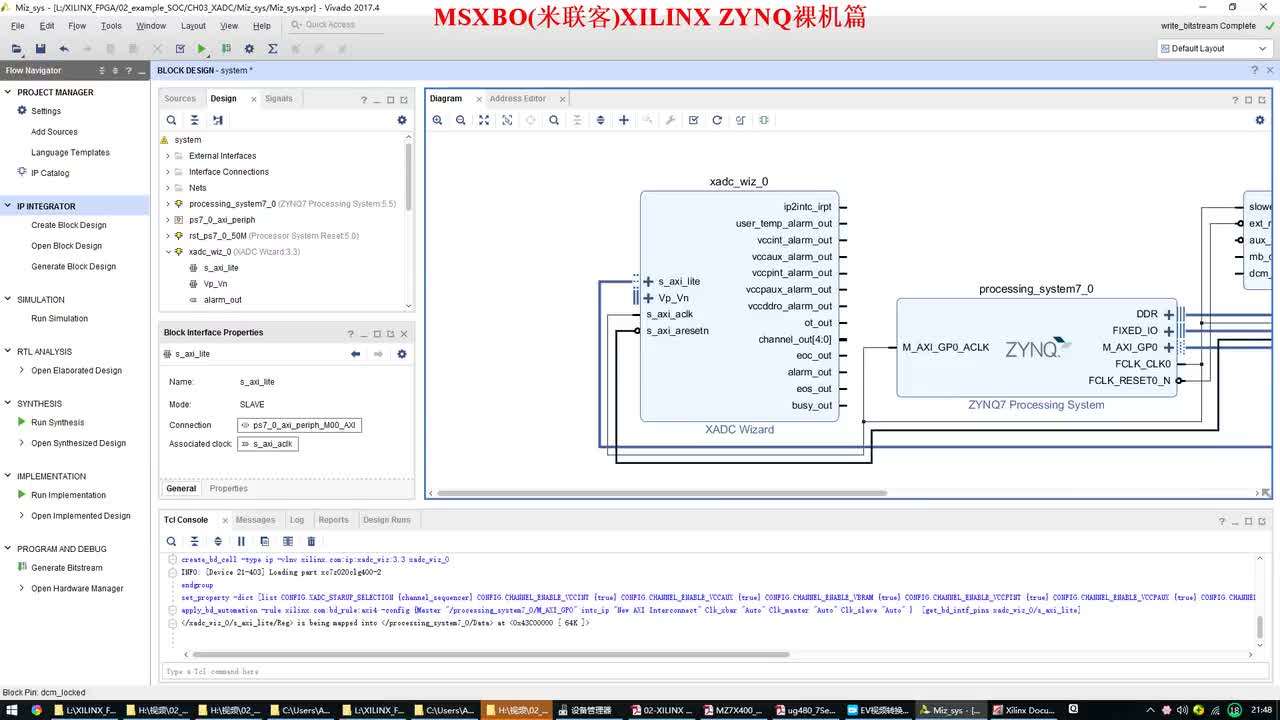Open the Messages tab

255,520
